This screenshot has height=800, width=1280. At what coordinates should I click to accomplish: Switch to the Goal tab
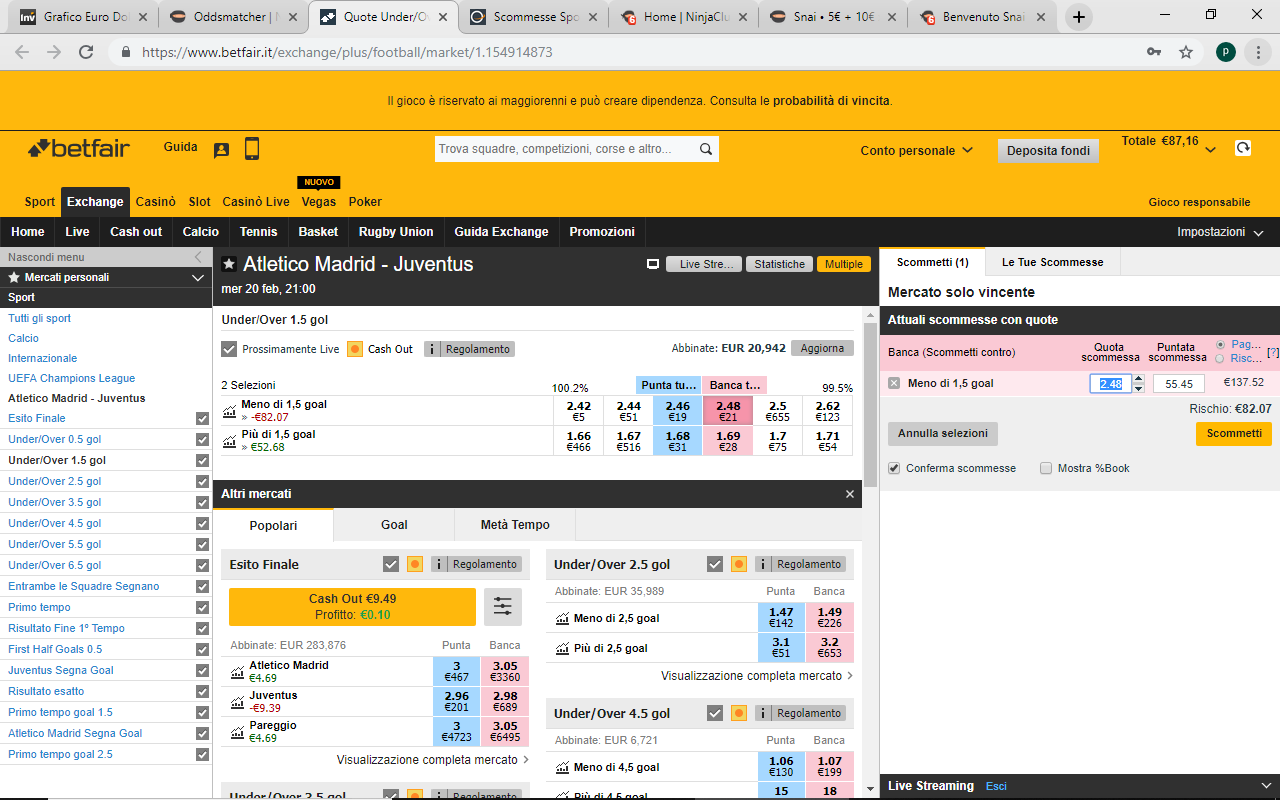click(394, 524)
